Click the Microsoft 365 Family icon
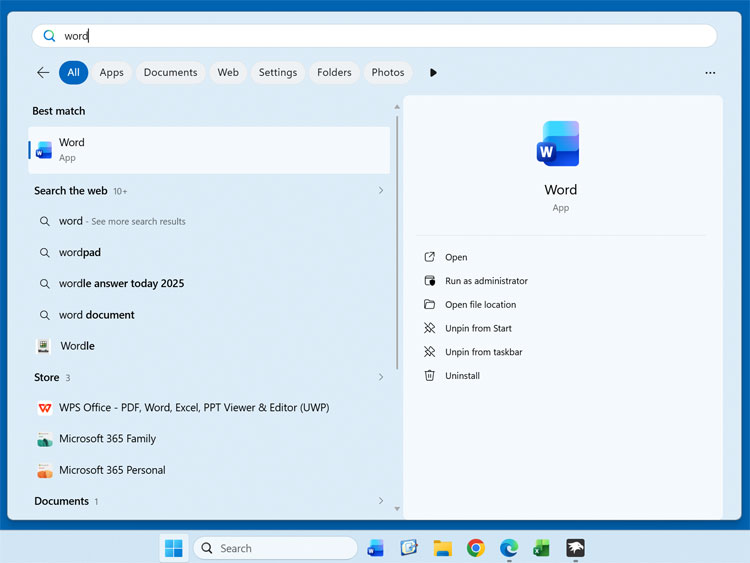The width and height of the screenshot is (750, 563). click(44, 439)
